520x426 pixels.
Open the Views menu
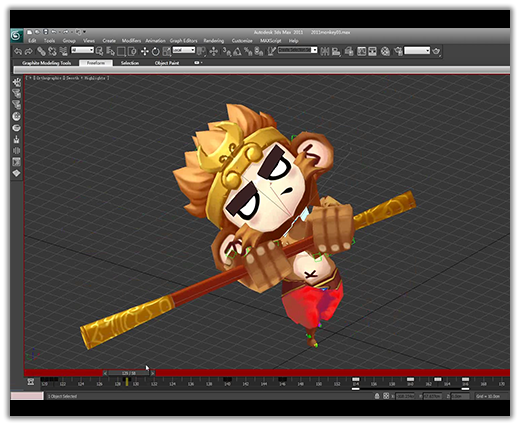[x=89, y=41]
